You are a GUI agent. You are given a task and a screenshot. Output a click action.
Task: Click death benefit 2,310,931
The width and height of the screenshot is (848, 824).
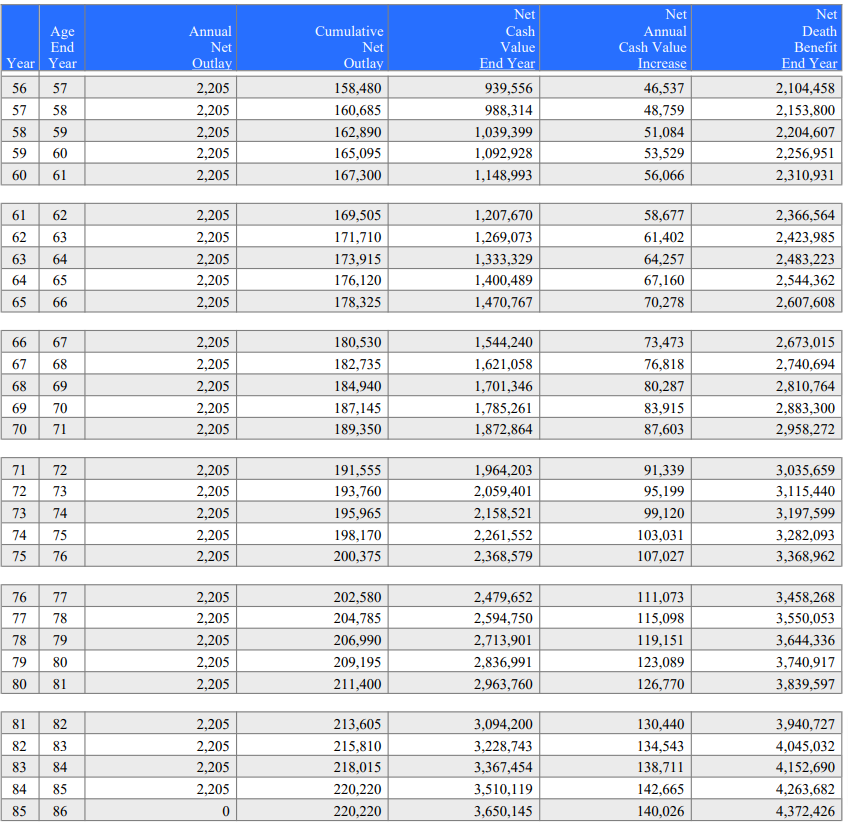tap(805, 175)
